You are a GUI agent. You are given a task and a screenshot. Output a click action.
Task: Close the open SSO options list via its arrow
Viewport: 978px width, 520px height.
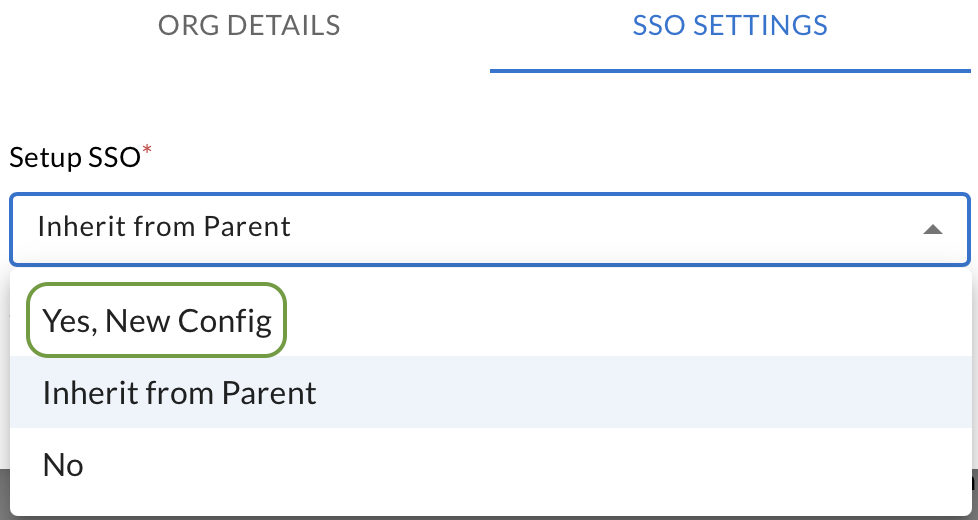(x=932, y=229)
